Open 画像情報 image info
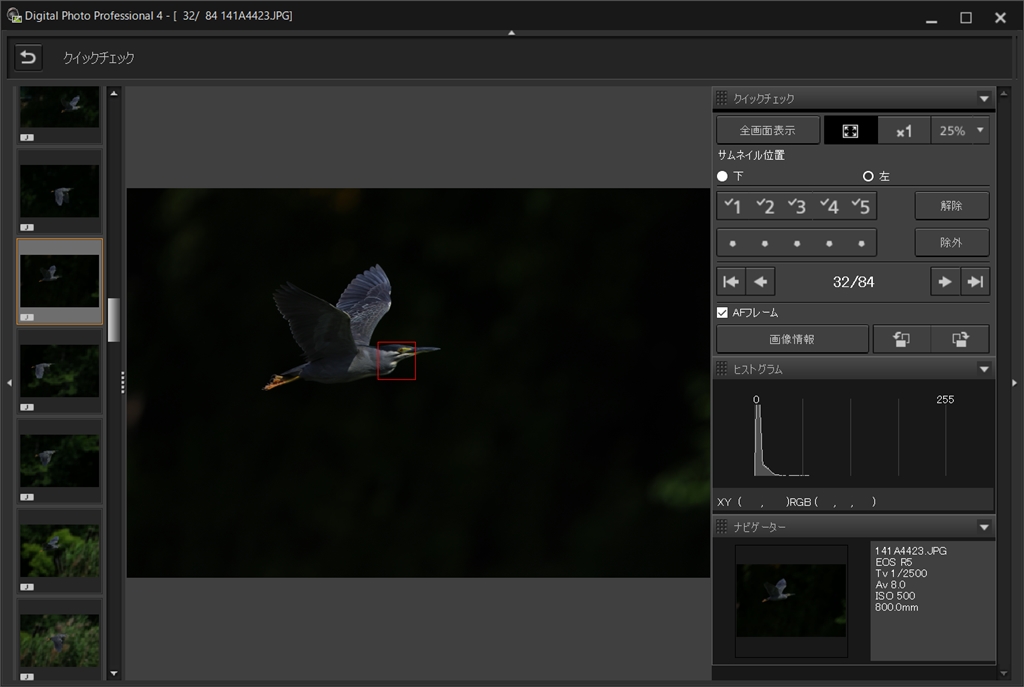The height and width of the screenshot is (687, 1024). tap(792, 339)
